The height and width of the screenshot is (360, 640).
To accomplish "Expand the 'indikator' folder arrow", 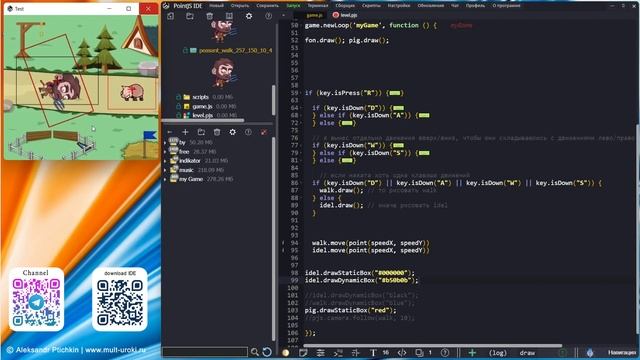I will (x=165, y=161).
